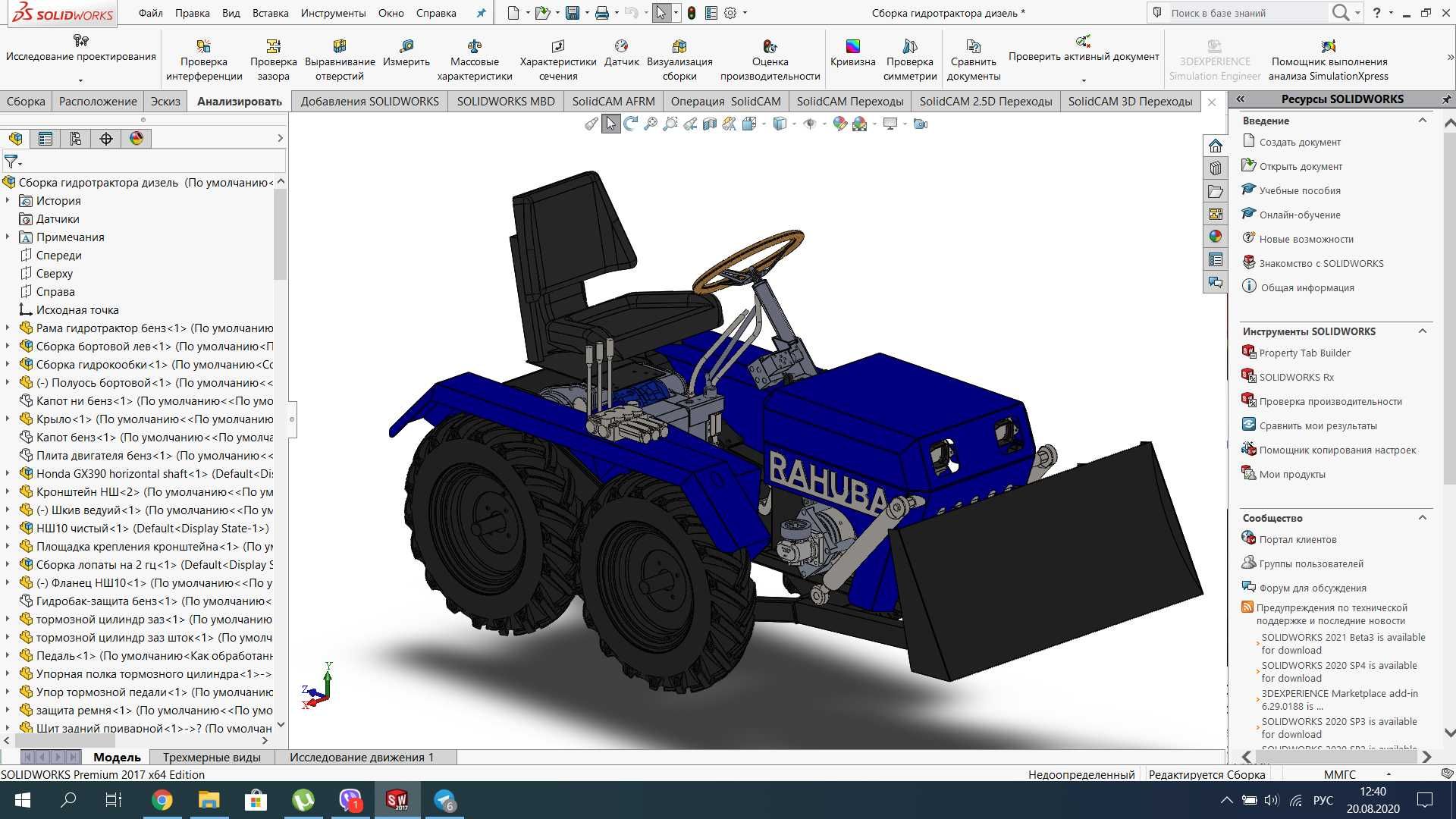The image size is (1456, 819).
Task: Click Apply Scene icon in view toolbar
Action: [860, 124]
